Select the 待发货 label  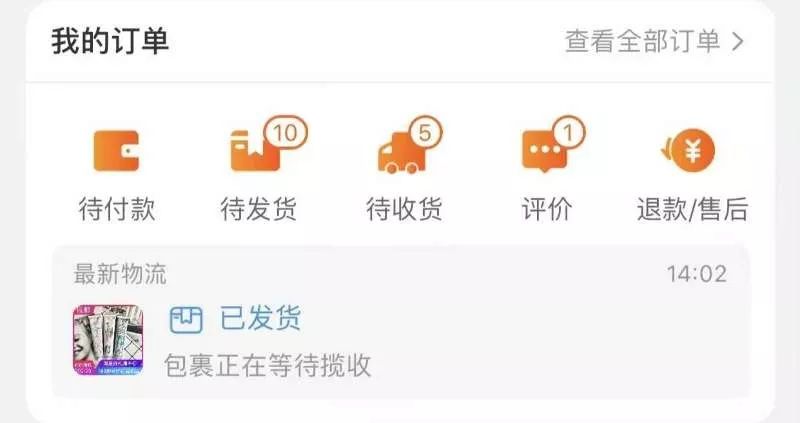tap(259, 209)
